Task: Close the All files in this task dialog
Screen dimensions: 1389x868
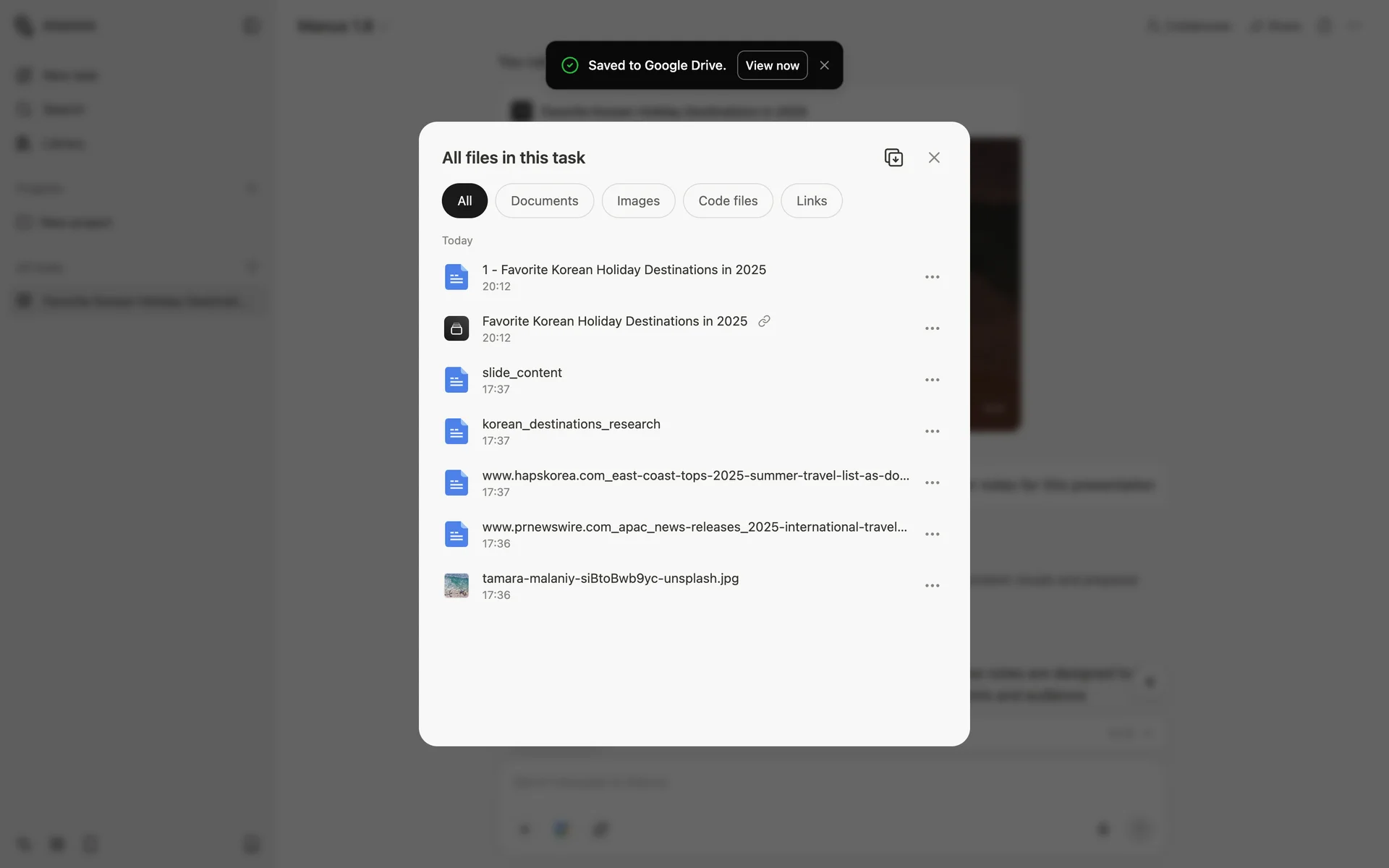Action: coord(934,158)
